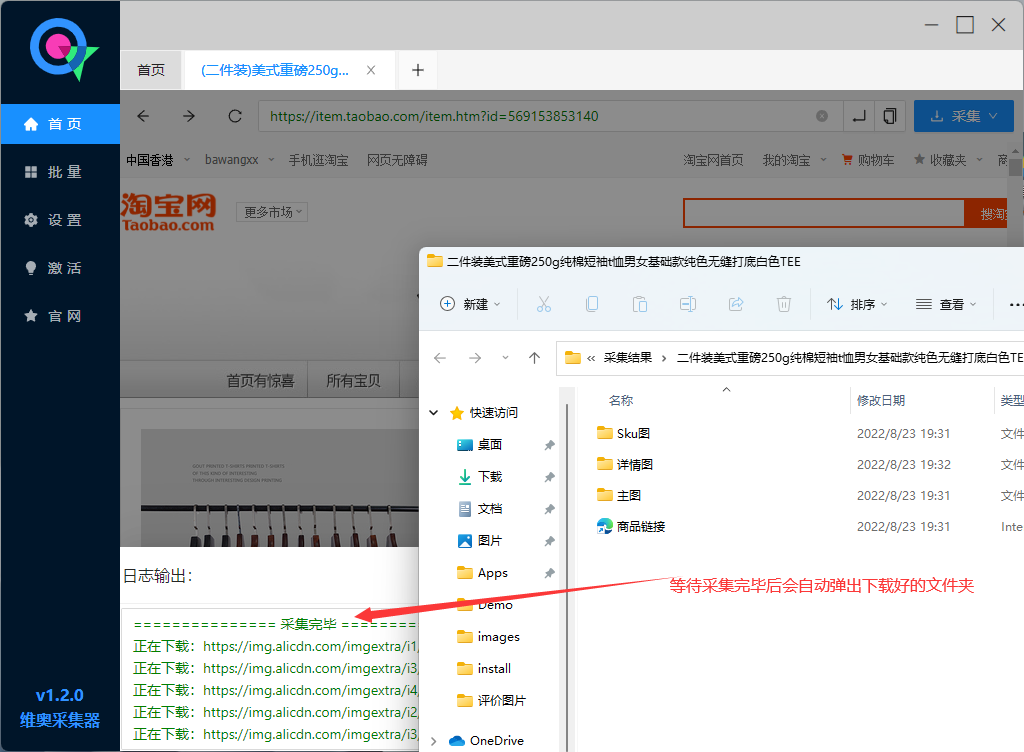Close the 二件装美式重磅 tab

370,70
